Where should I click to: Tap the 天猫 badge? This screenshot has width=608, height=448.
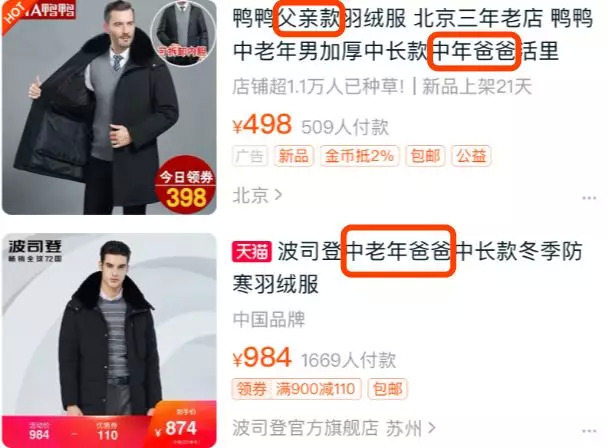click(252, 252)
